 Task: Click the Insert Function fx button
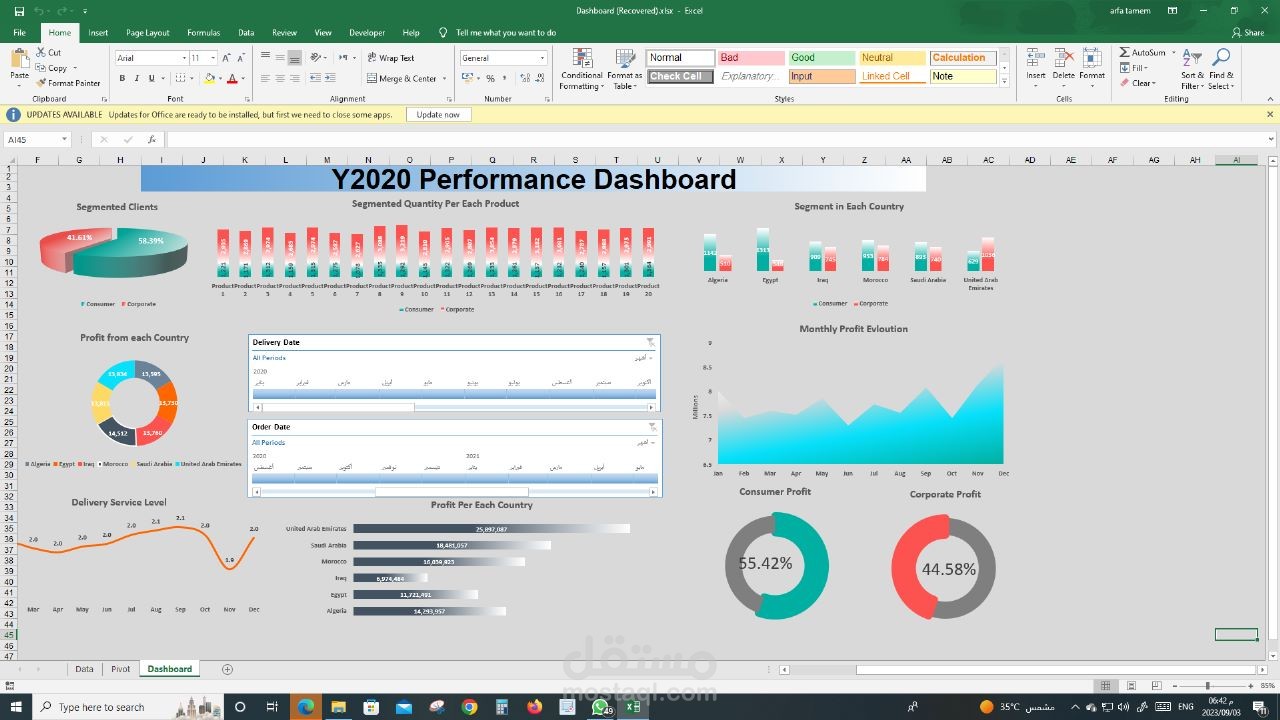pyautogui.click(x=152, y=140)
